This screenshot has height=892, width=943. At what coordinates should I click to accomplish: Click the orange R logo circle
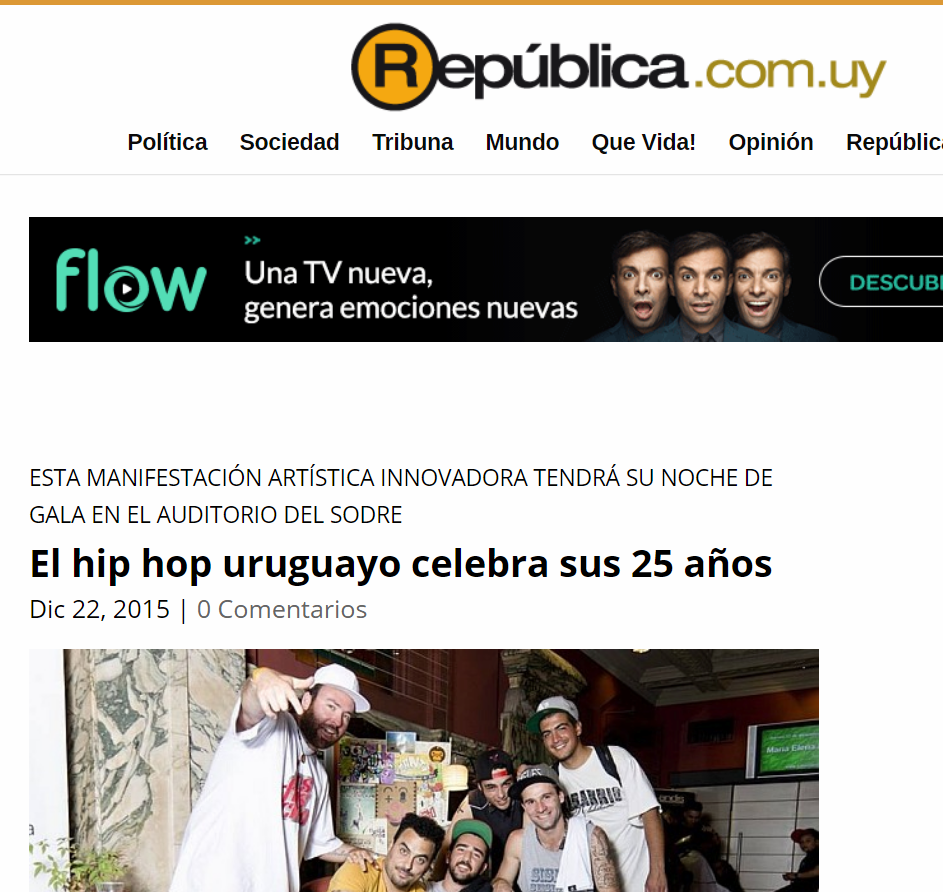pos(395,67)
